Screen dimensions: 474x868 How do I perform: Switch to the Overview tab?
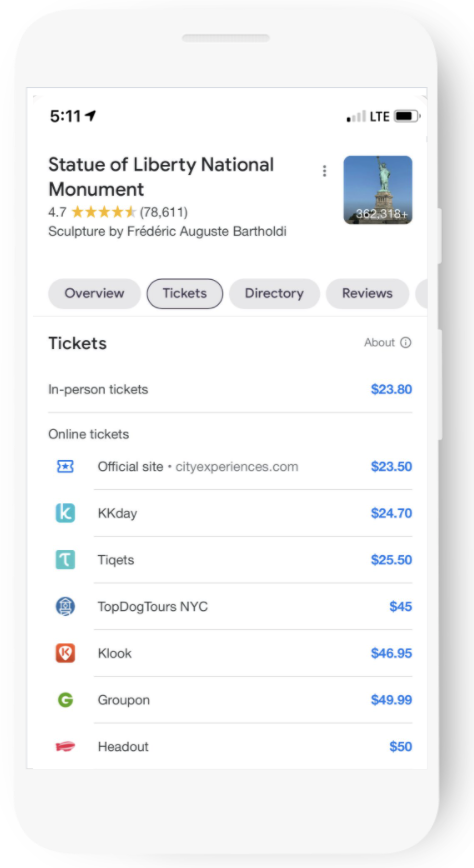[x=95, y=293]
